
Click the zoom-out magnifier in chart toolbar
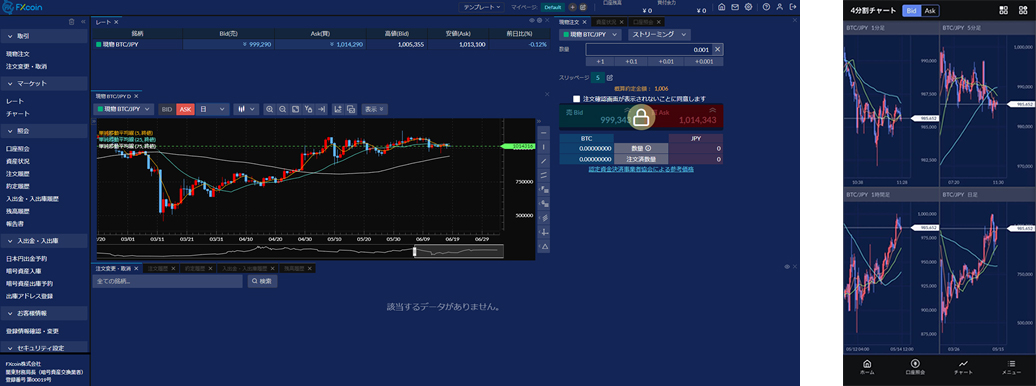pos(282,109)
